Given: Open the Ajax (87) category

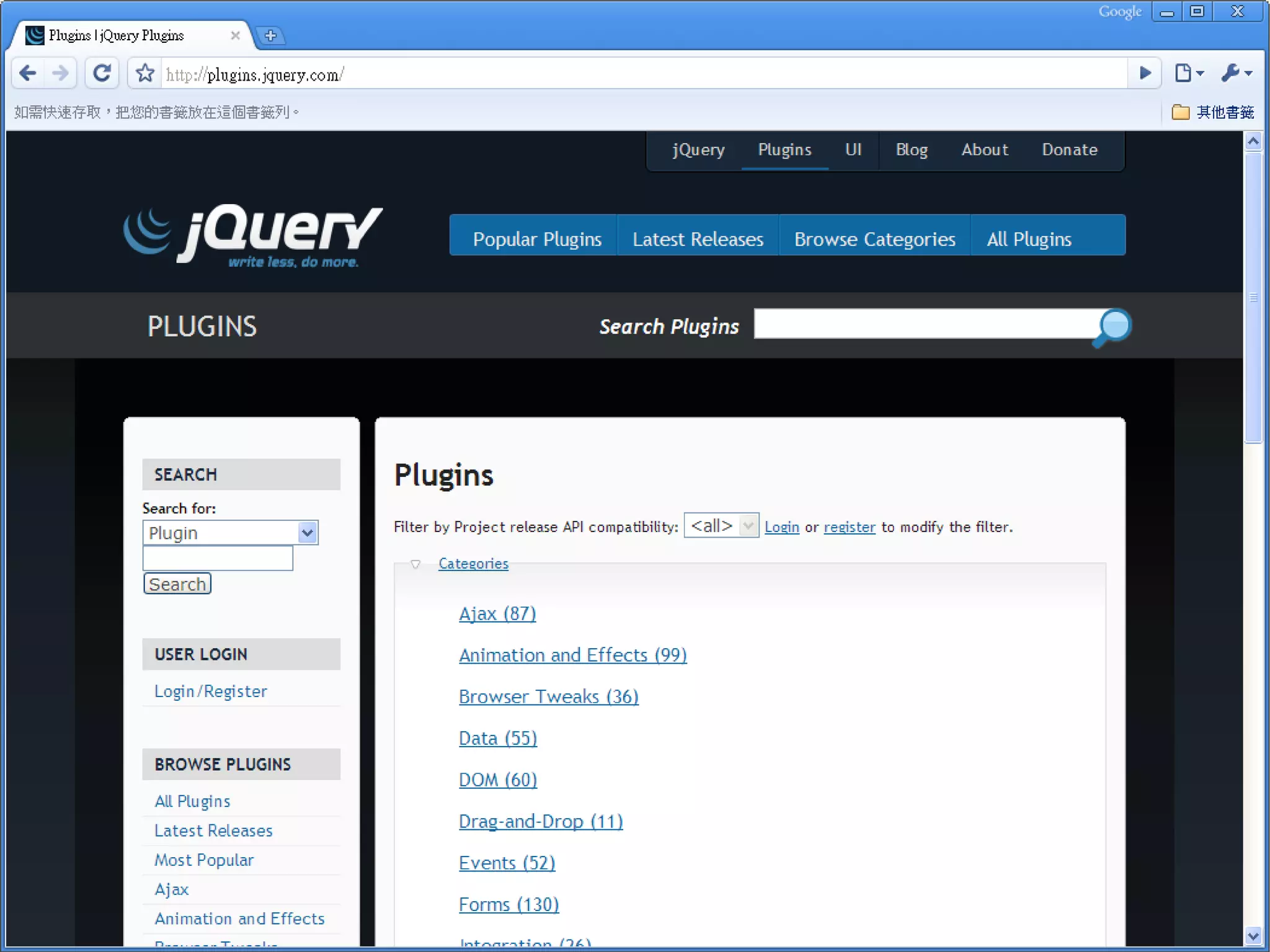Looking at the screenshot, I should pos(497,613).
